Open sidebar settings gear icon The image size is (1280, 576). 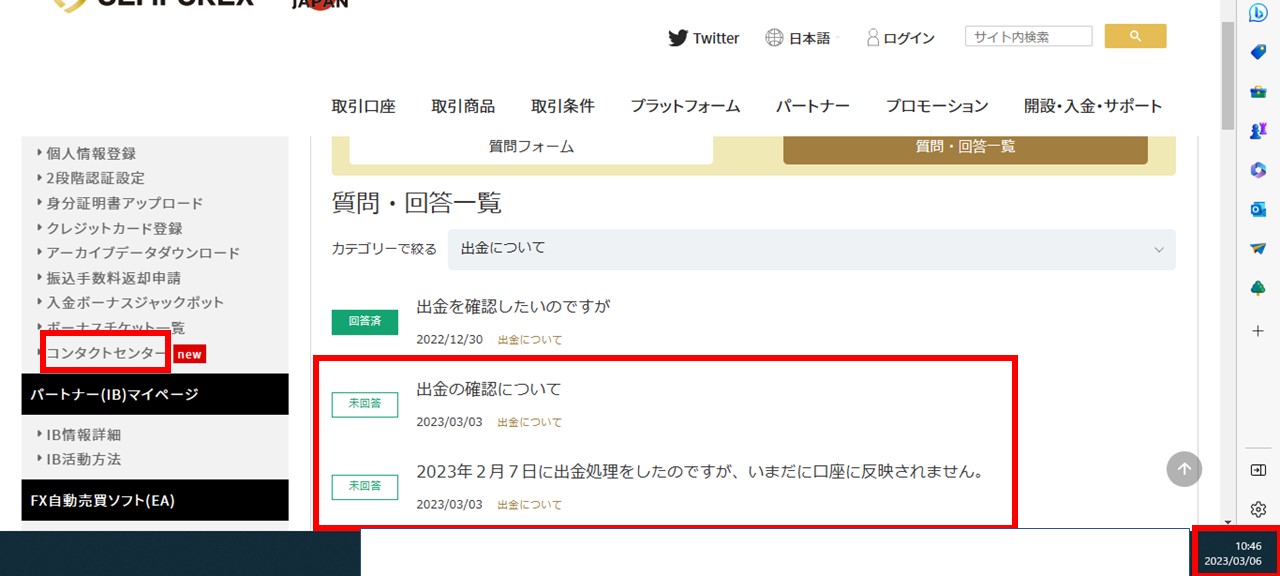[1258, 509]
